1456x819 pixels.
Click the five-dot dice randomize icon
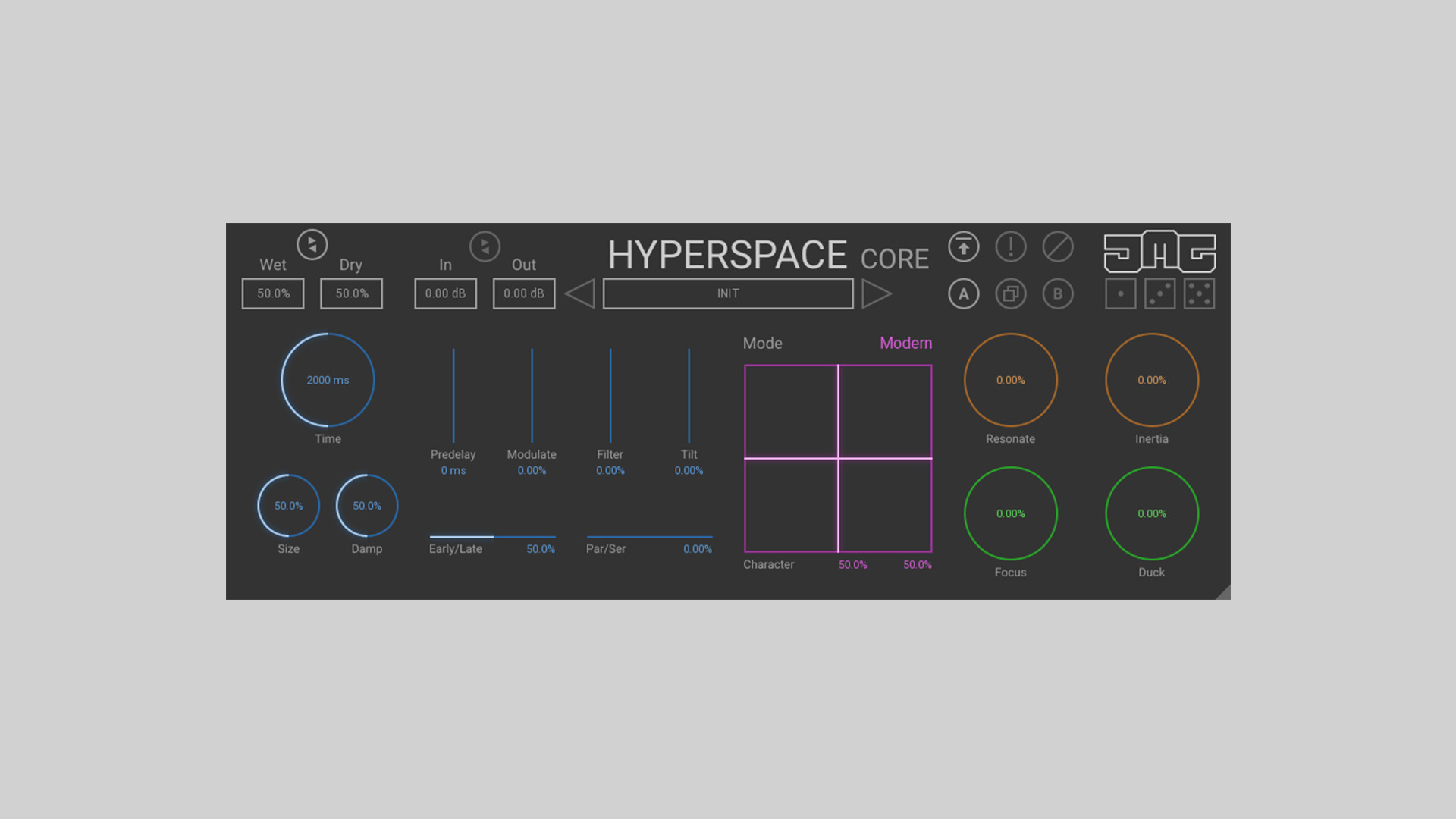[x=1200, y=293]
